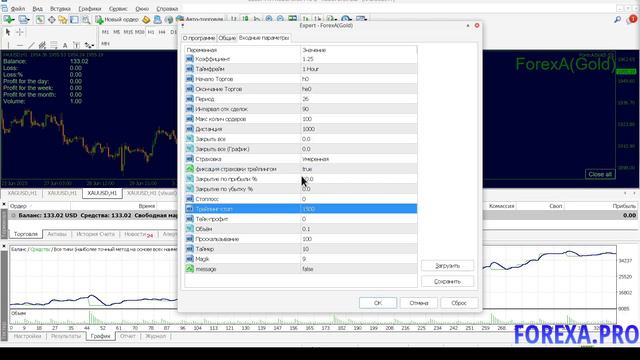Open the templates dropdown icon
640x360 pixels.
361,19
